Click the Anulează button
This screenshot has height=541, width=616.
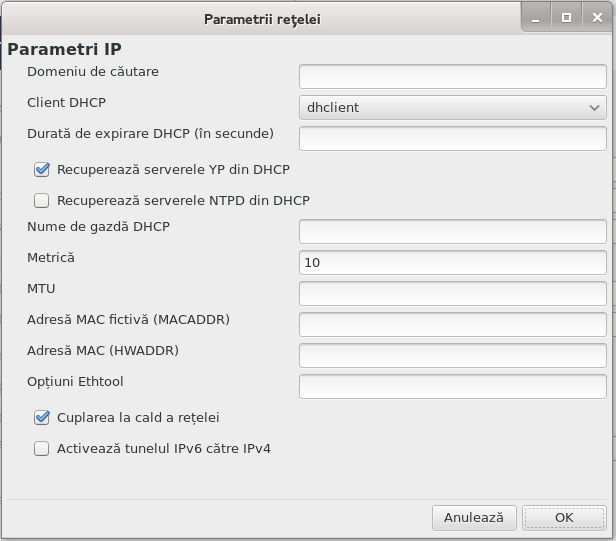click(474, 518)
